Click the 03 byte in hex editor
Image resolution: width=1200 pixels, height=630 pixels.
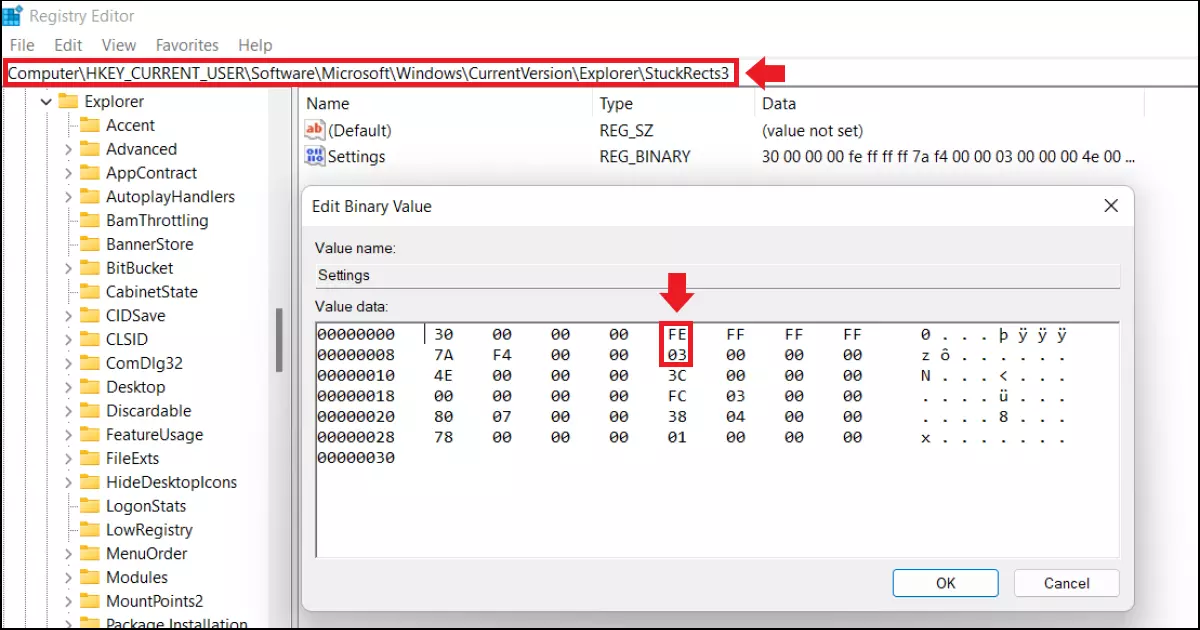coord(677,354)
